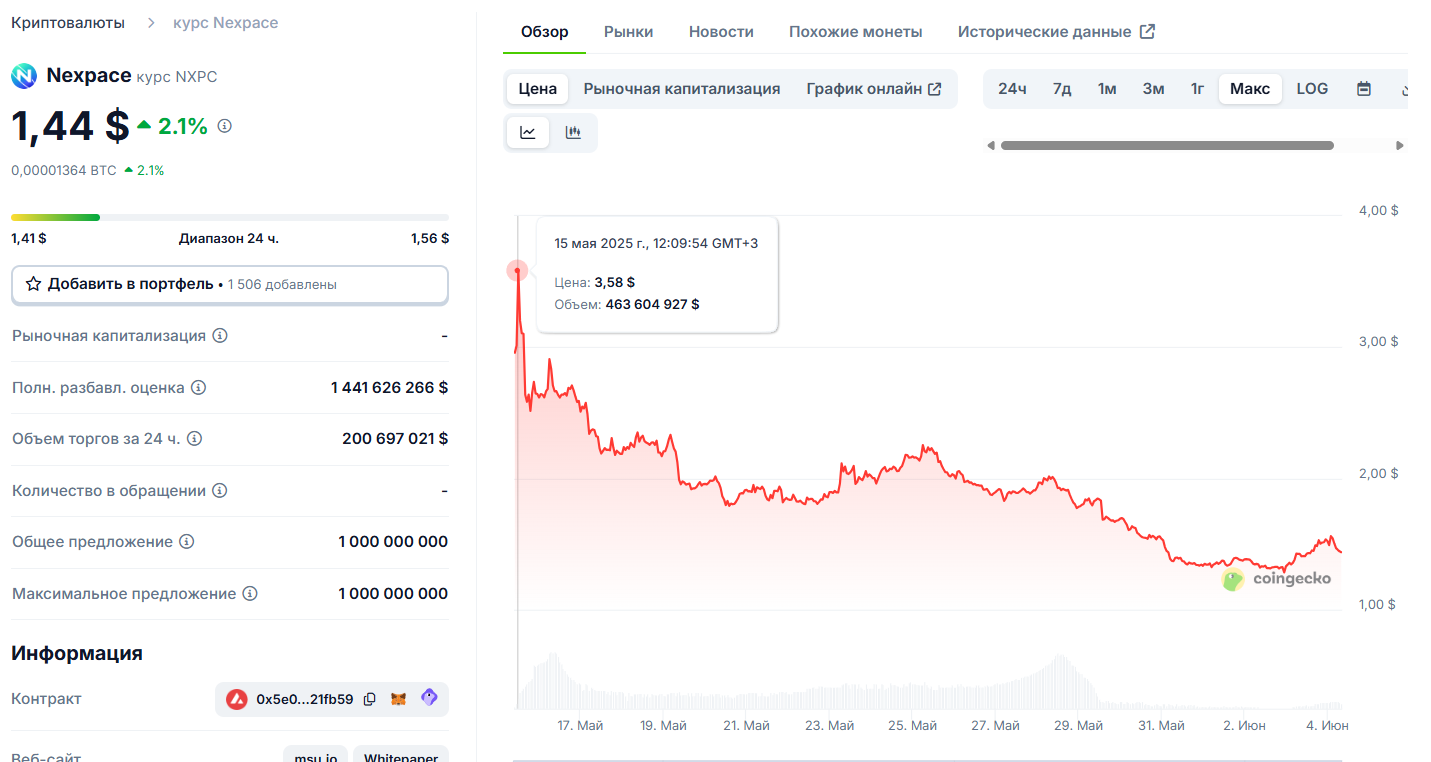This screenshot has width=1431, height=762.
Task: Open the Обзор tab
Action: pos(545,32)
